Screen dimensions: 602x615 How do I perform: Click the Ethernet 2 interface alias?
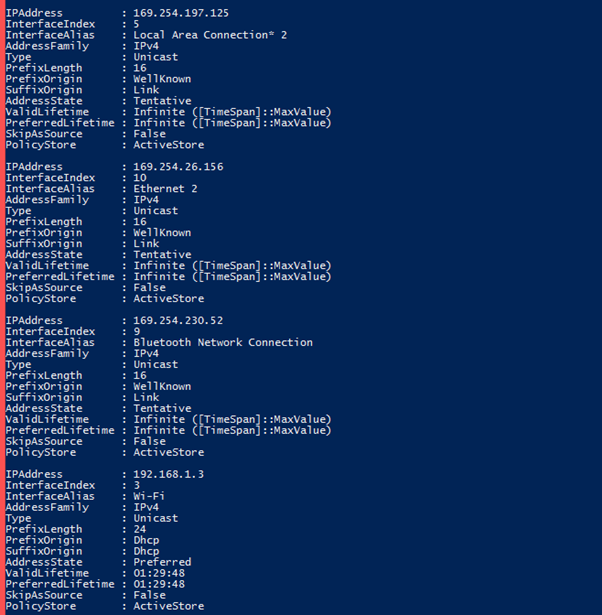tap(165, 189)
